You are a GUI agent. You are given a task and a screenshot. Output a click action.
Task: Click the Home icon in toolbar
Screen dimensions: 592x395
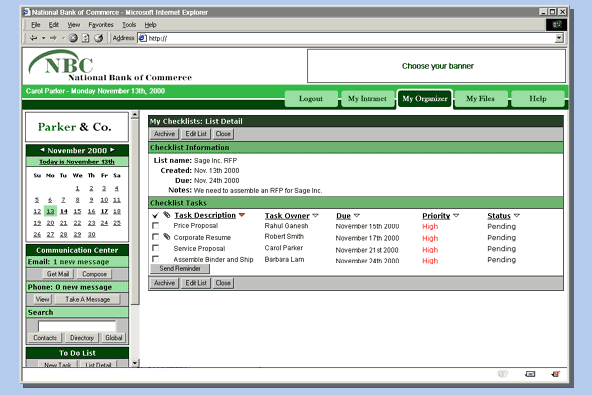pos(99,38)
